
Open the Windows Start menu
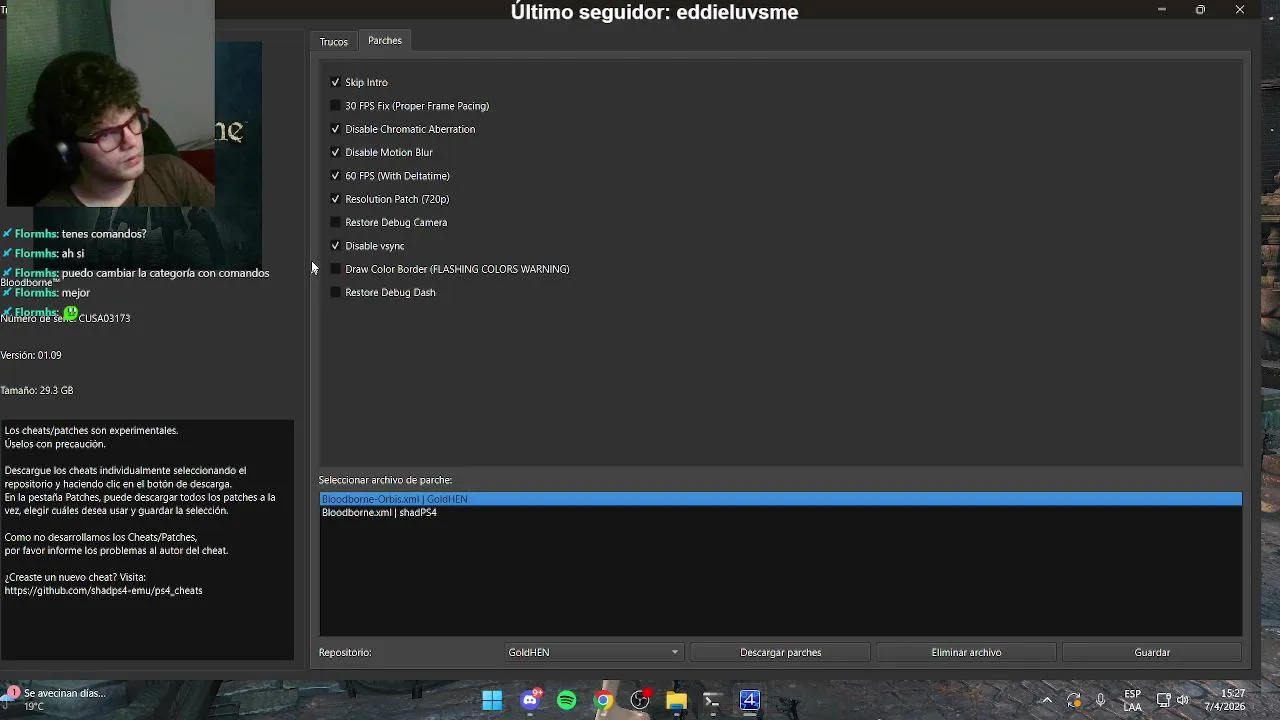click(x=492, y=700)
